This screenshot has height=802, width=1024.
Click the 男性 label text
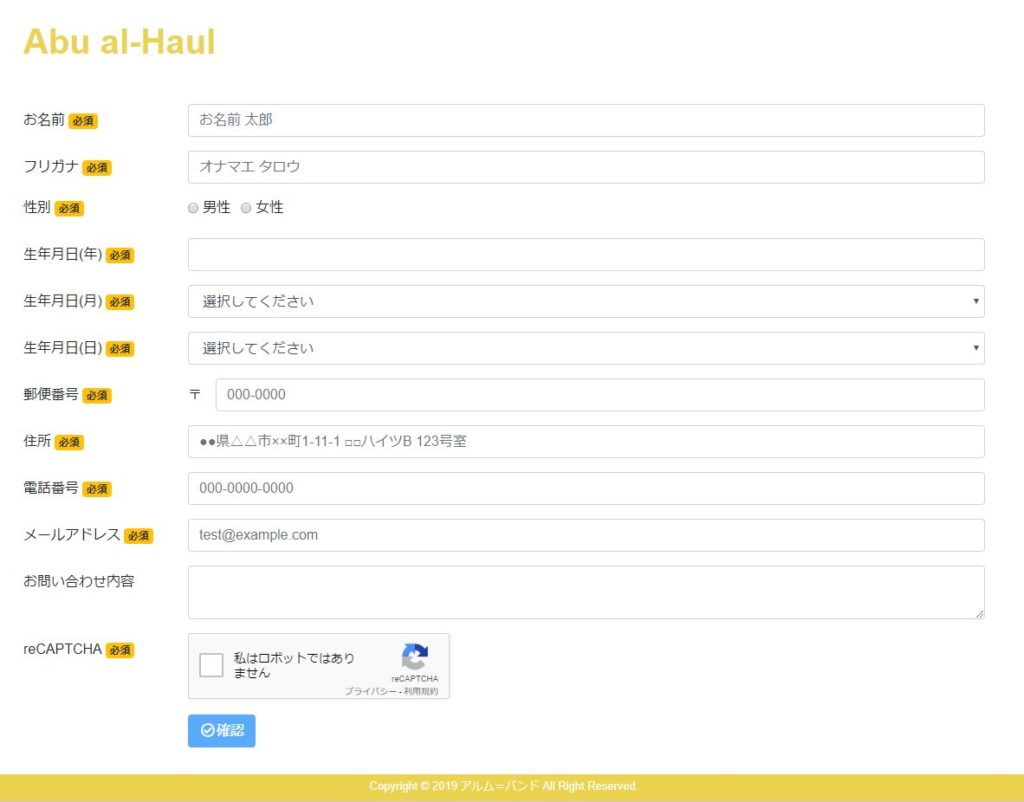coord(216,207)
